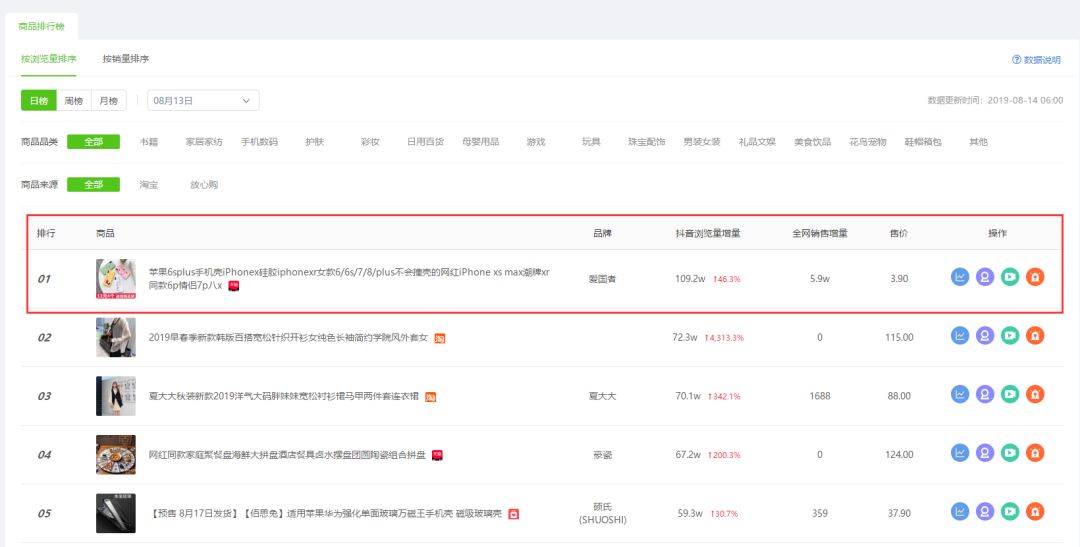
Task: Click orange alert icon for 夏大大 row
Action: coord(1035,394)
